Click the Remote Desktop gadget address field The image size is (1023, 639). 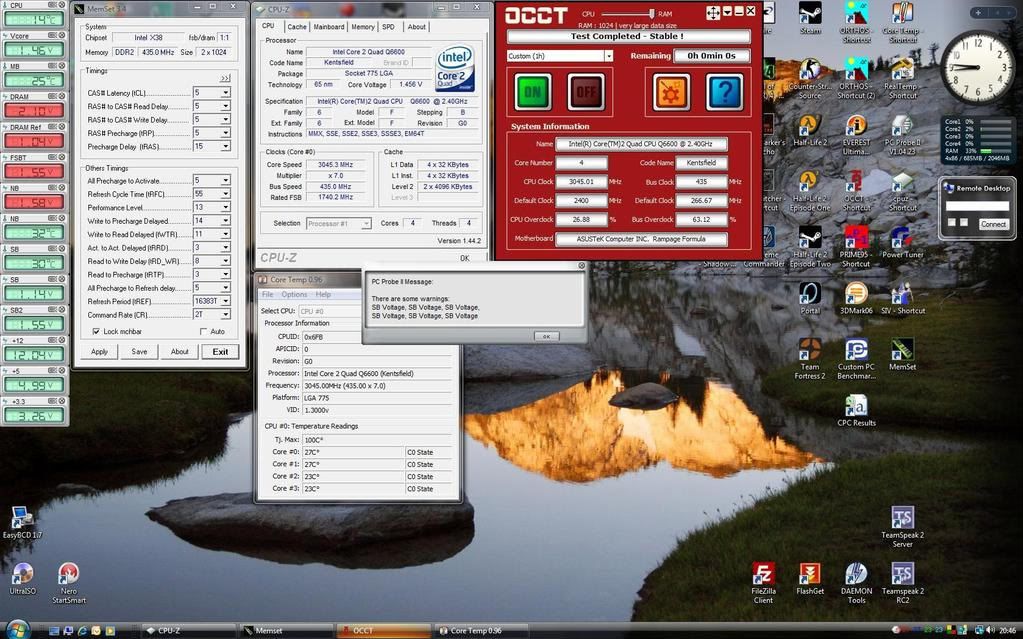point(977,206)
